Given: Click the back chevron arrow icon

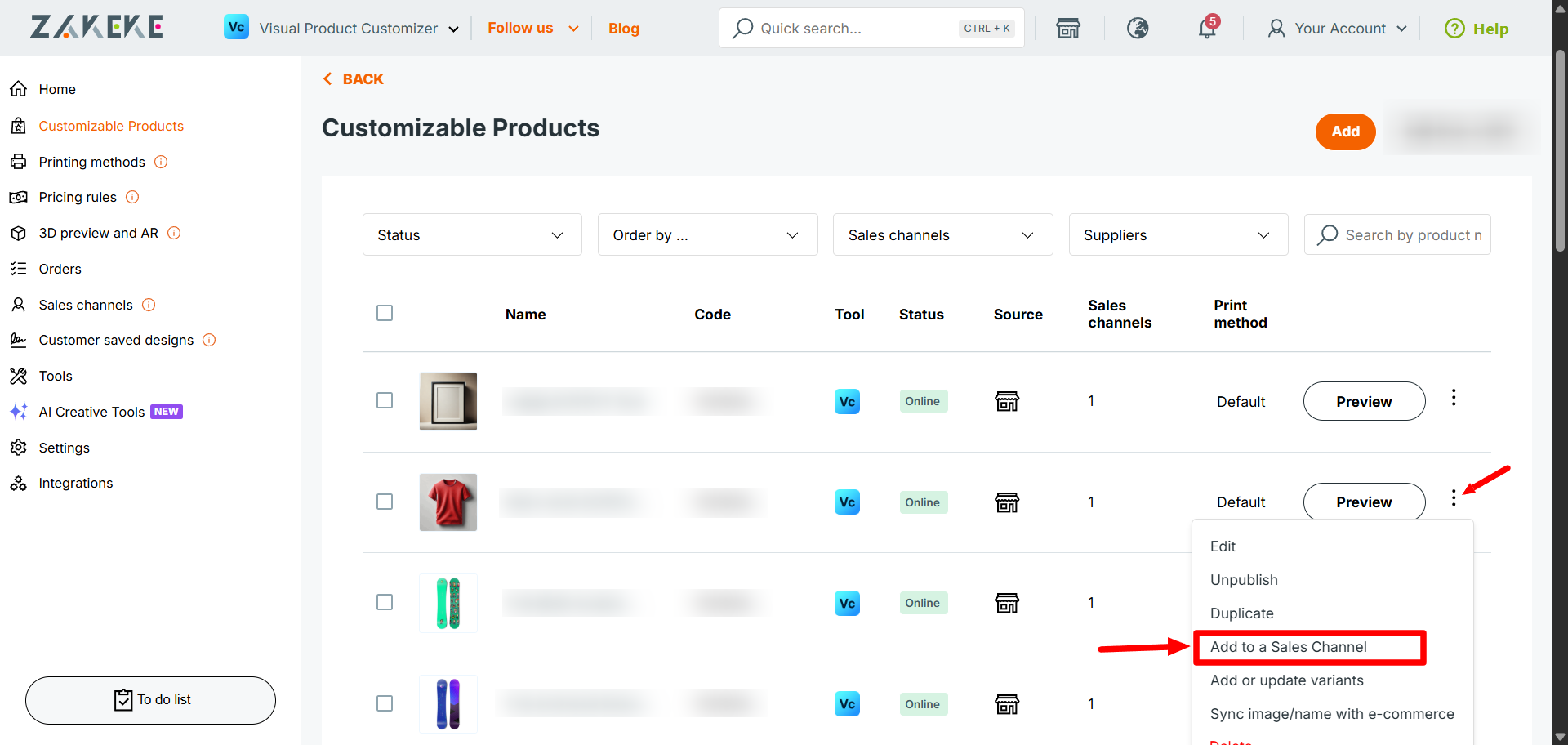Looking at the screenshot, I should [327, 79].
